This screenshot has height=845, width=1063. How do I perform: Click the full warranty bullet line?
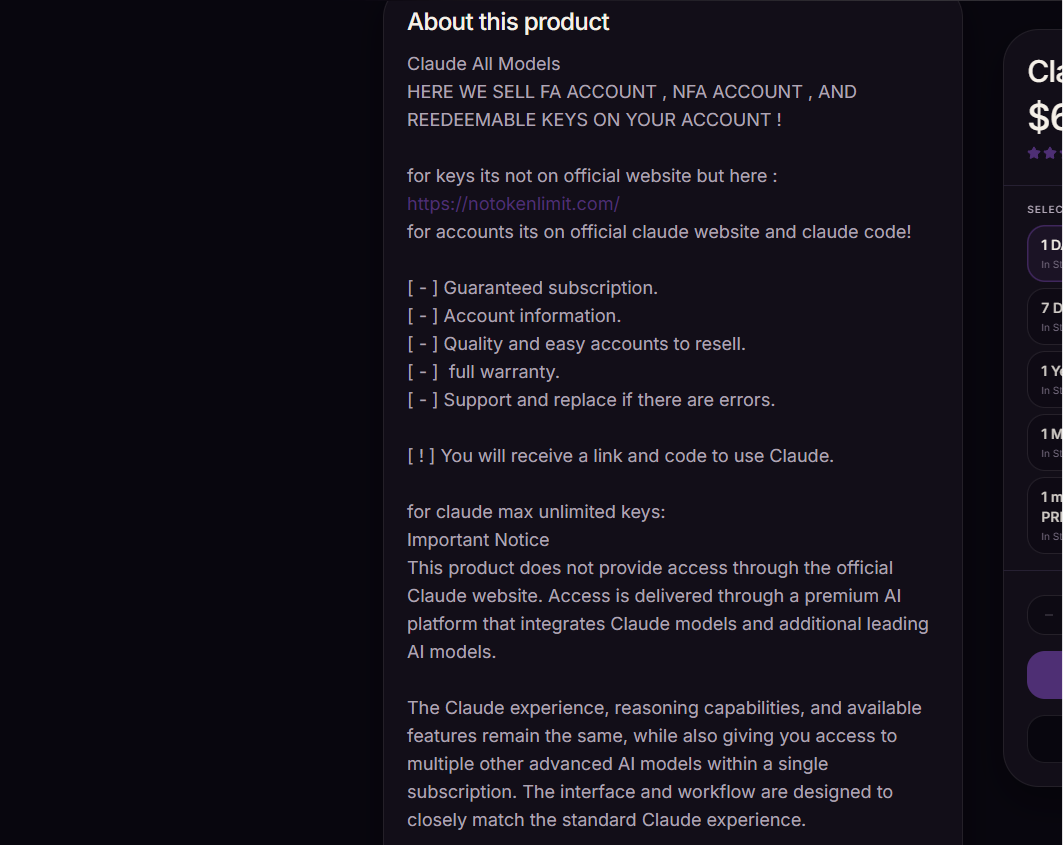tap(483, 372)
